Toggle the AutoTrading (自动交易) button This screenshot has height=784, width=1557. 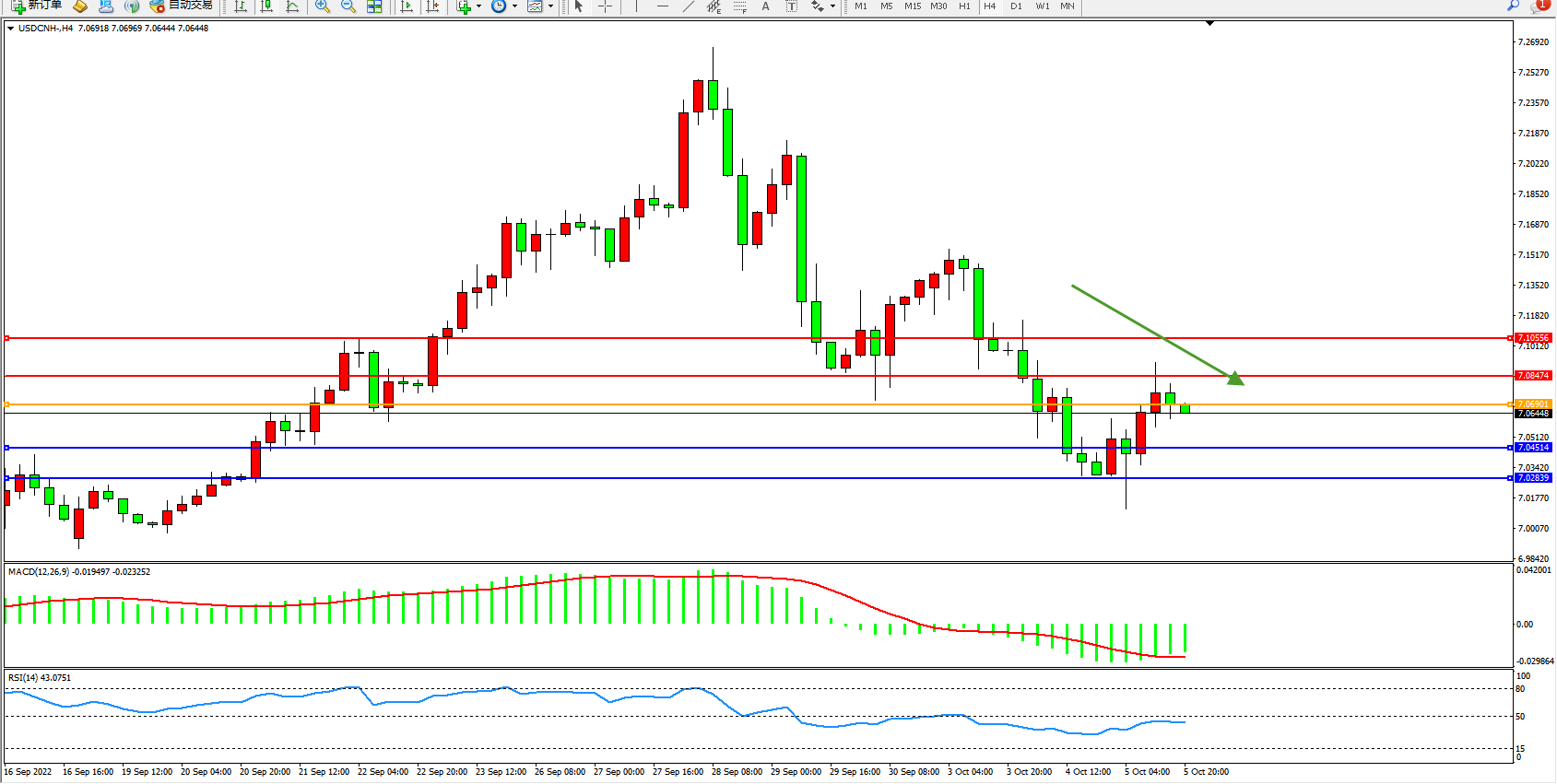182,6
